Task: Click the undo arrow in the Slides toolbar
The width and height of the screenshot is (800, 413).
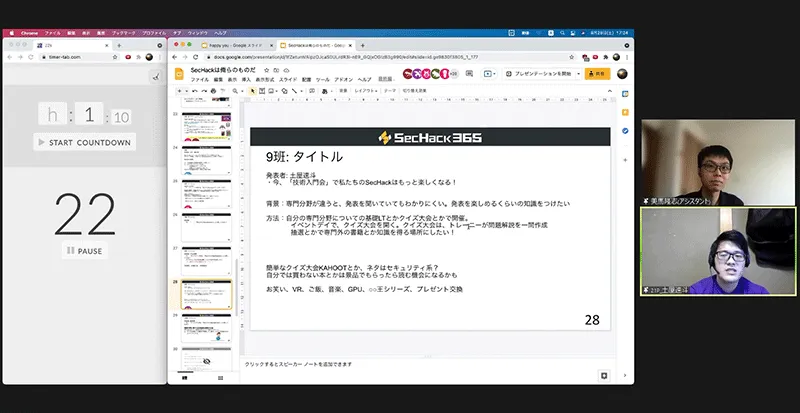Action: coord(195,91)
